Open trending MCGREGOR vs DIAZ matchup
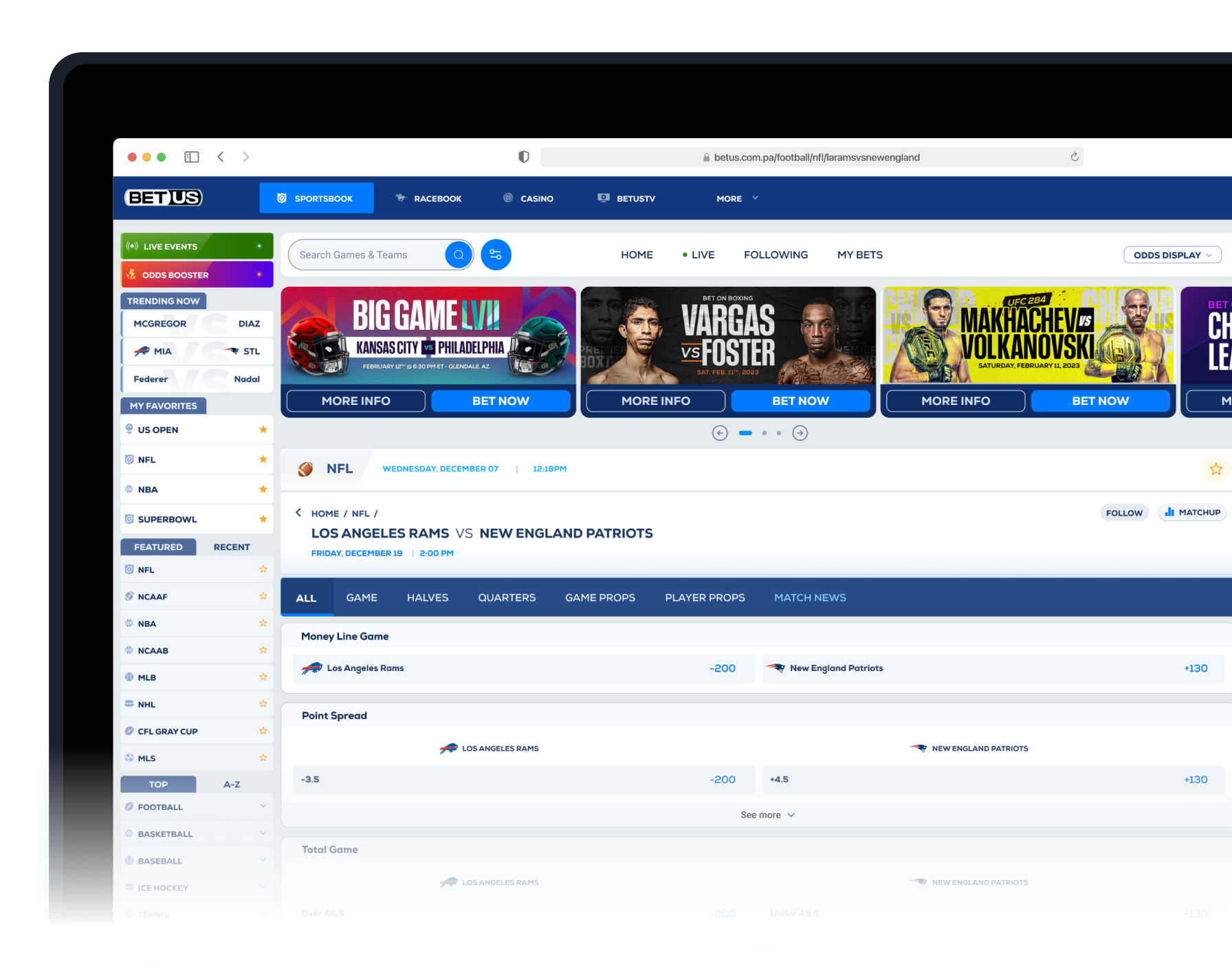Image resolution: width=1232 pixels, height=968 pixels. pos(197,324)
